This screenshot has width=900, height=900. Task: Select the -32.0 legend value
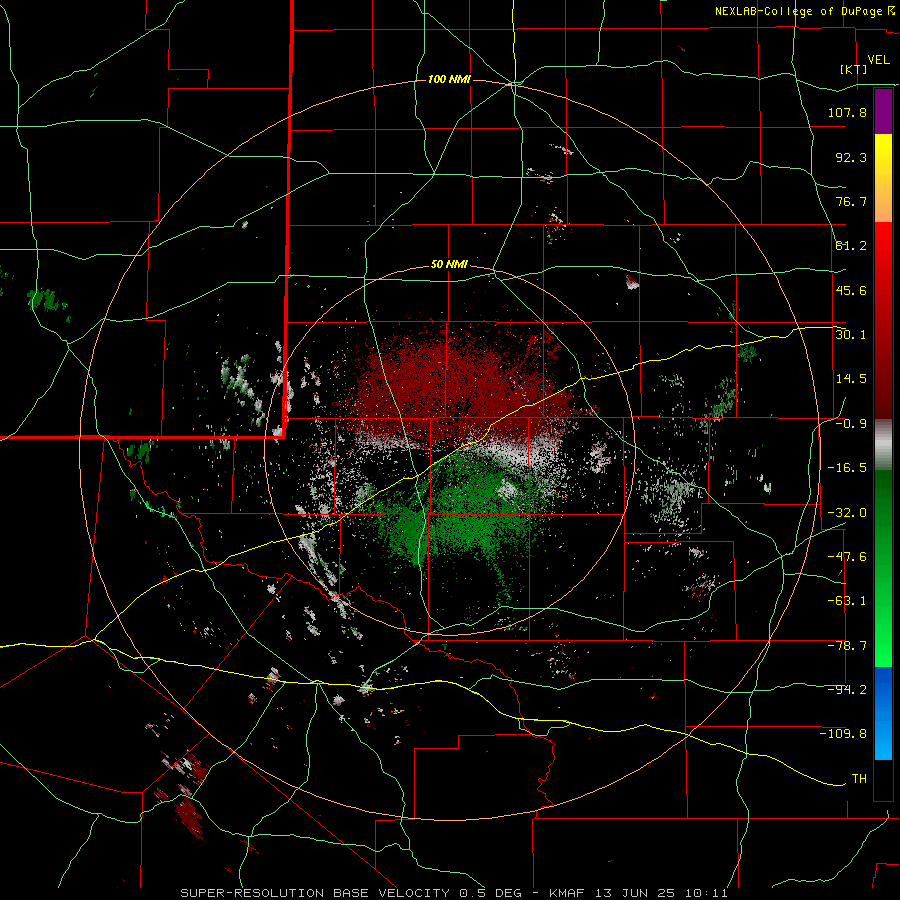(x=847, y=513)
